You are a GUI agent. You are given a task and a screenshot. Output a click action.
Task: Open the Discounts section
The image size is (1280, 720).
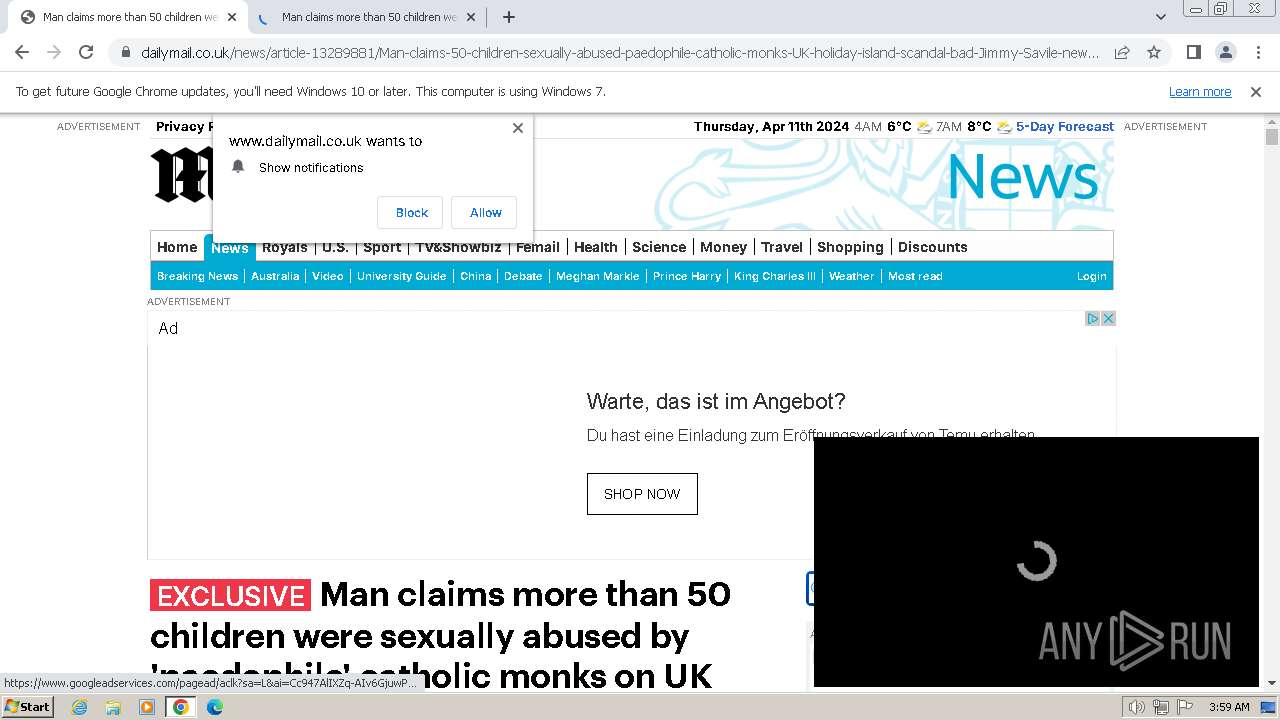pyautogui.click(x=933, y=247)
